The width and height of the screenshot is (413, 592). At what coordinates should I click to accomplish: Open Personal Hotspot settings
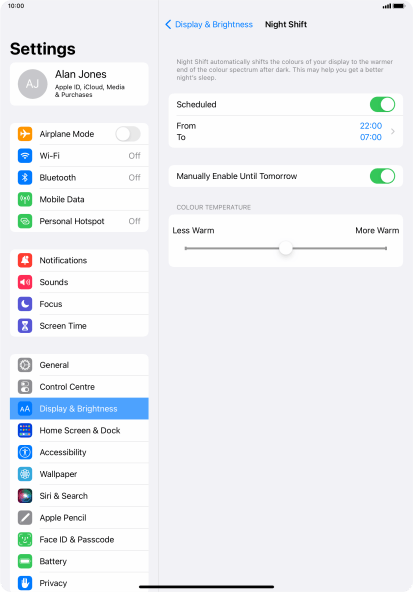tap(79, 221)
